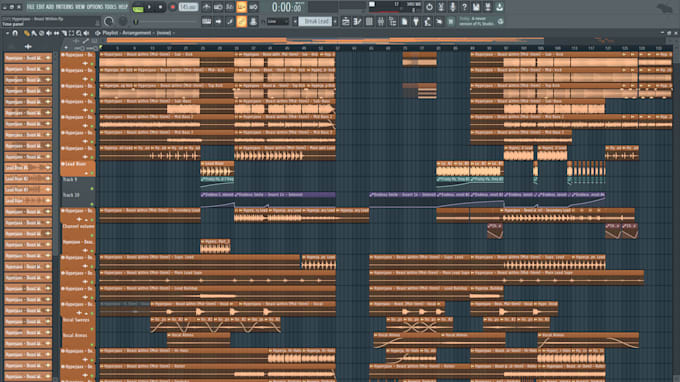The width and height of the screenshot is (680, 382).
Task: Mute Track 9 via its green light
Action: pos(92,188)
